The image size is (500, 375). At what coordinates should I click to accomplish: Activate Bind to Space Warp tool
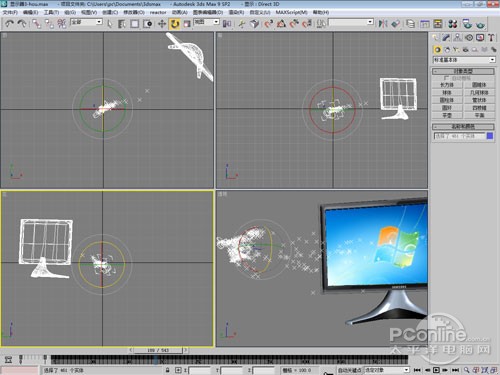point(62,24)
